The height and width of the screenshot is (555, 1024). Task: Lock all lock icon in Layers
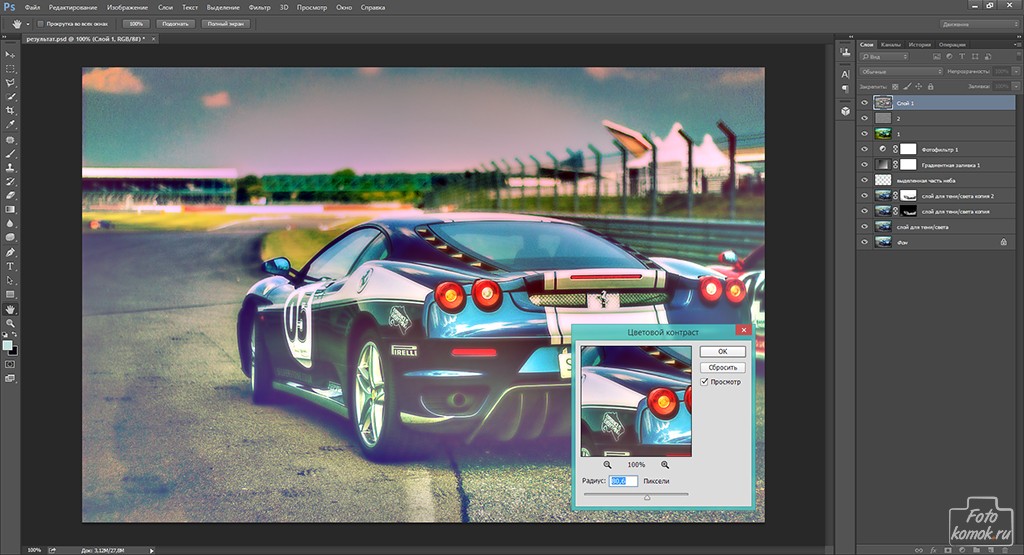(x=931, y=86)
